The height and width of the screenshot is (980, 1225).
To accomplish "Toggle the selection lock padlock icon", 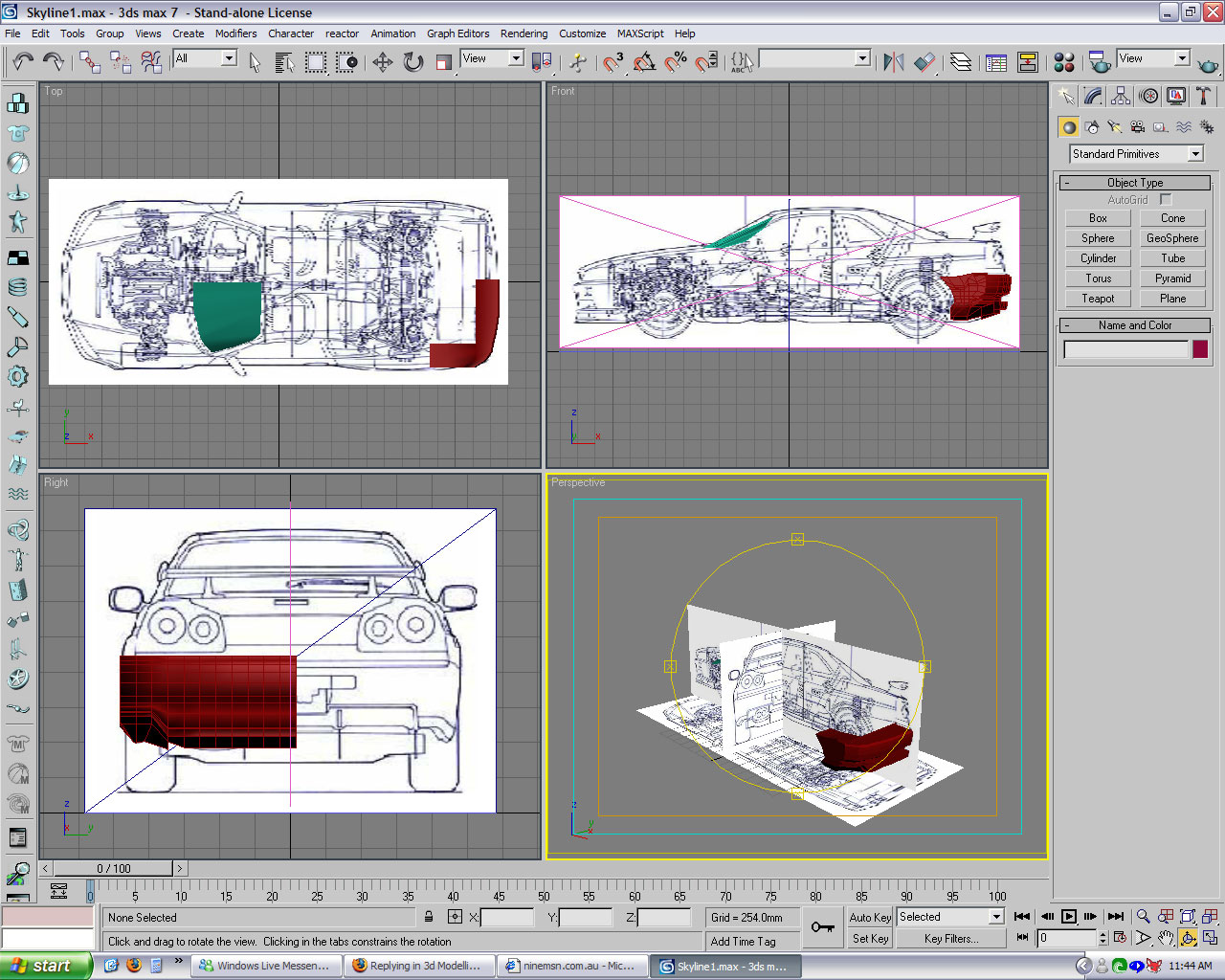I will point(428,917).
